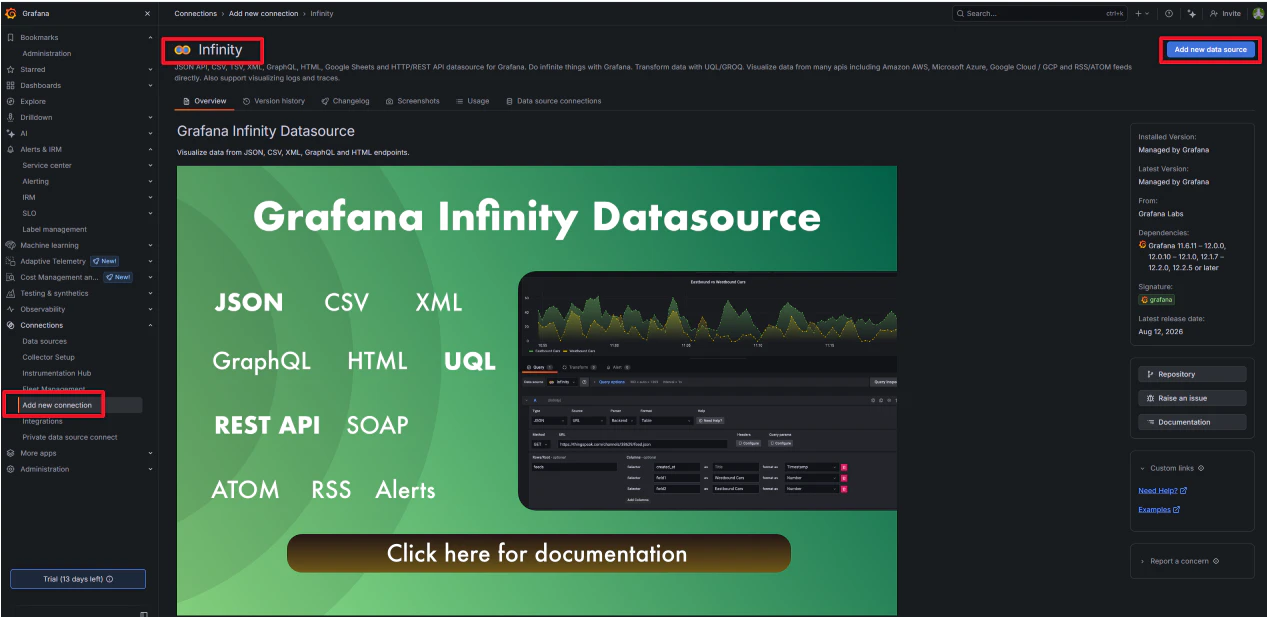The image size is (1267, 617).
Task: Open Connections breadcrumb link
Action: (x=195, y=14)
